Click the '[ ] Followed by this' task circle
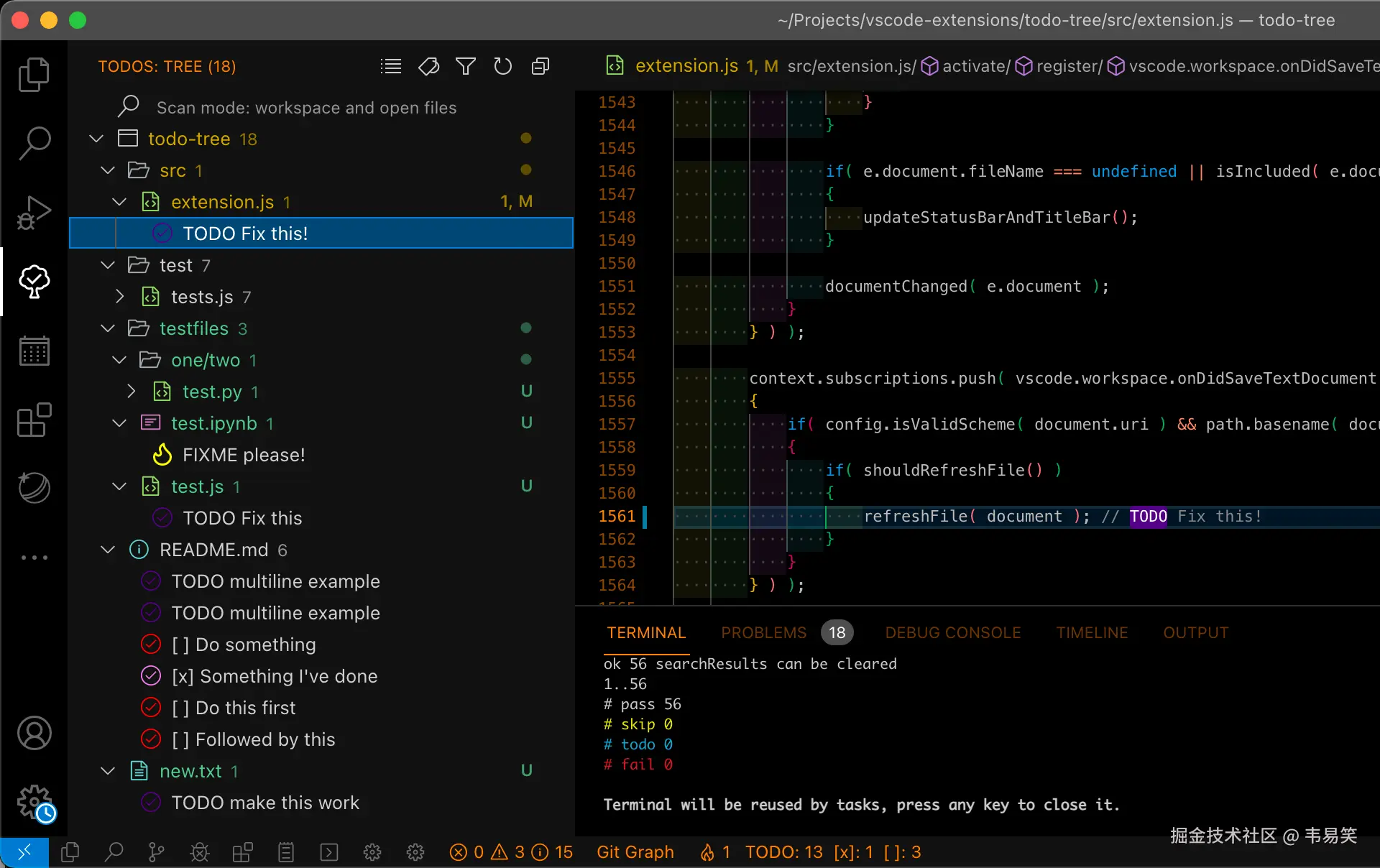Image resolution: width=1380 pixels, height=868 pixels. click(x=151, y=739)
